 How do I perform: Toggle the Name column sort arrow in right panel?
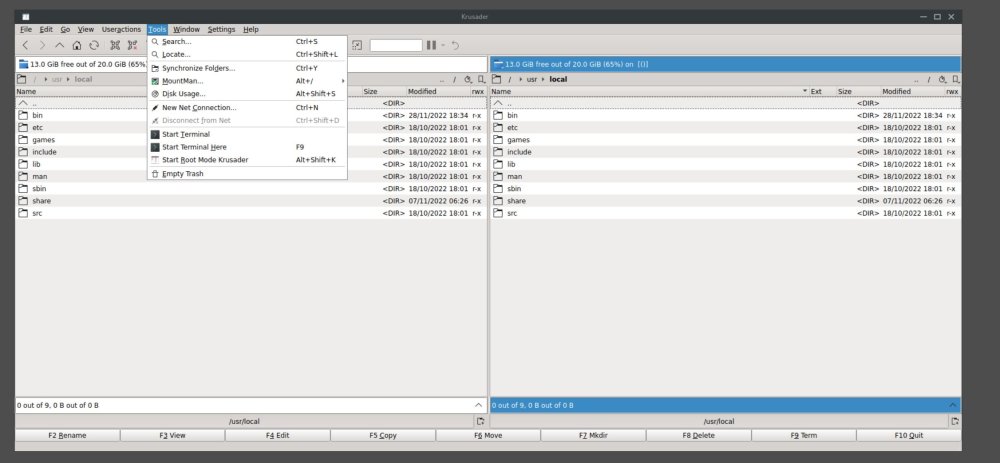click(x=804, y=92)
